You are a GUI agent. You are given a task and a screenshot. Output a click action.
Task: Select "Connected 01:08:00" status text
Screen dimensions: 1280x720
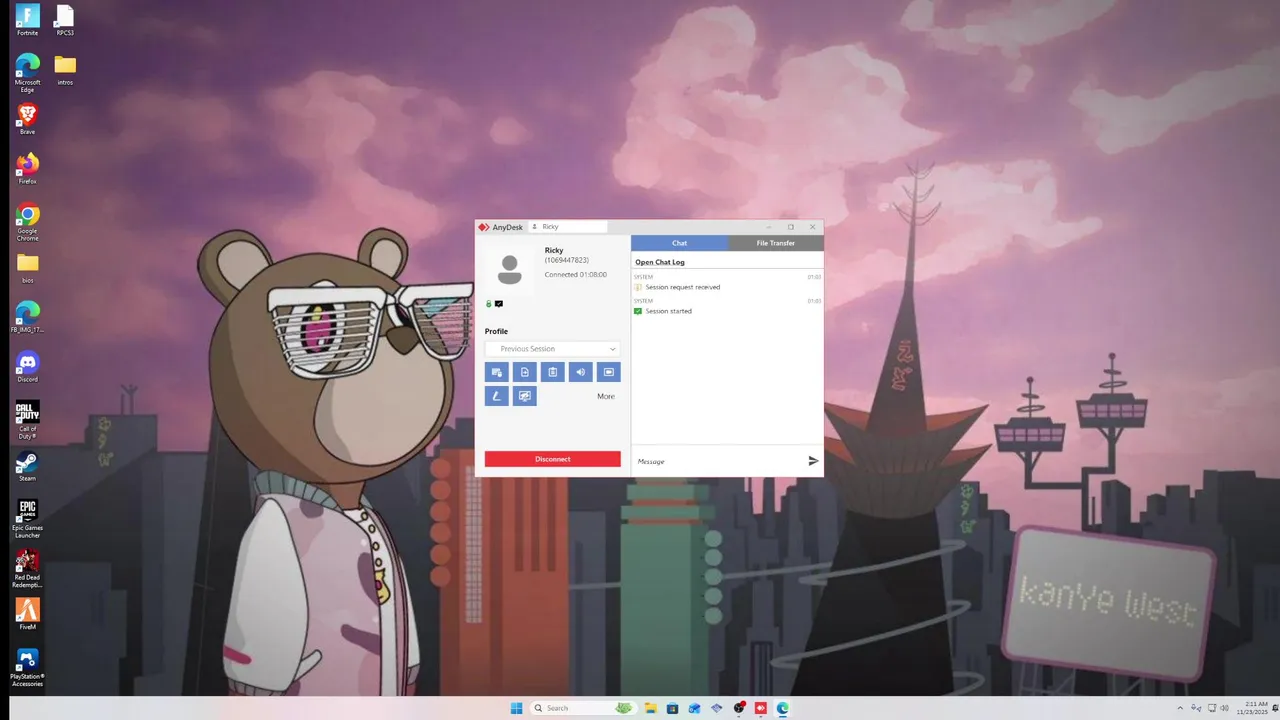pos(576,274)
